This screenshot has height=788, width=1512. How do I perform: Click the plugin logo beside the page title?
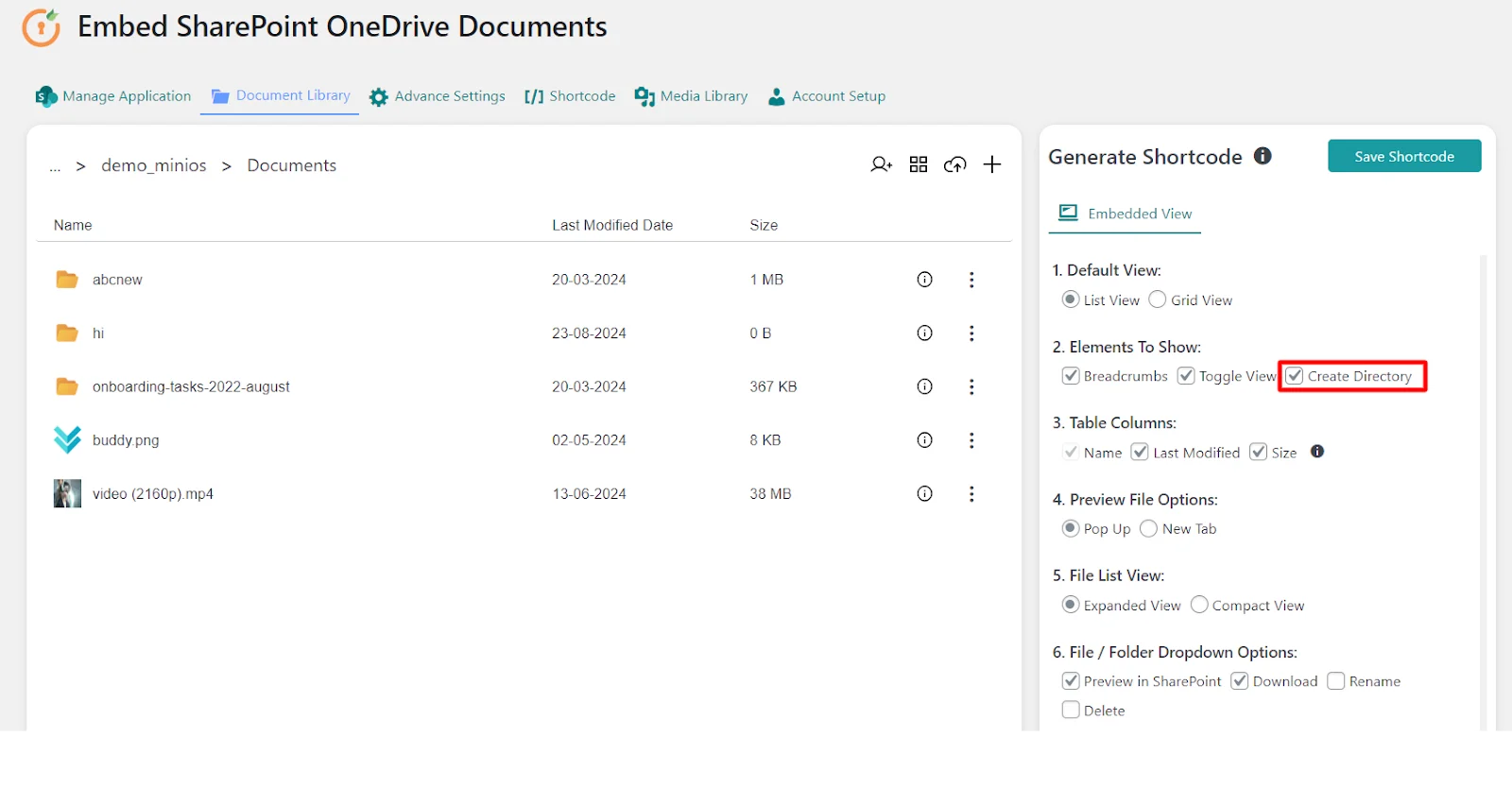tap(42, 27)
